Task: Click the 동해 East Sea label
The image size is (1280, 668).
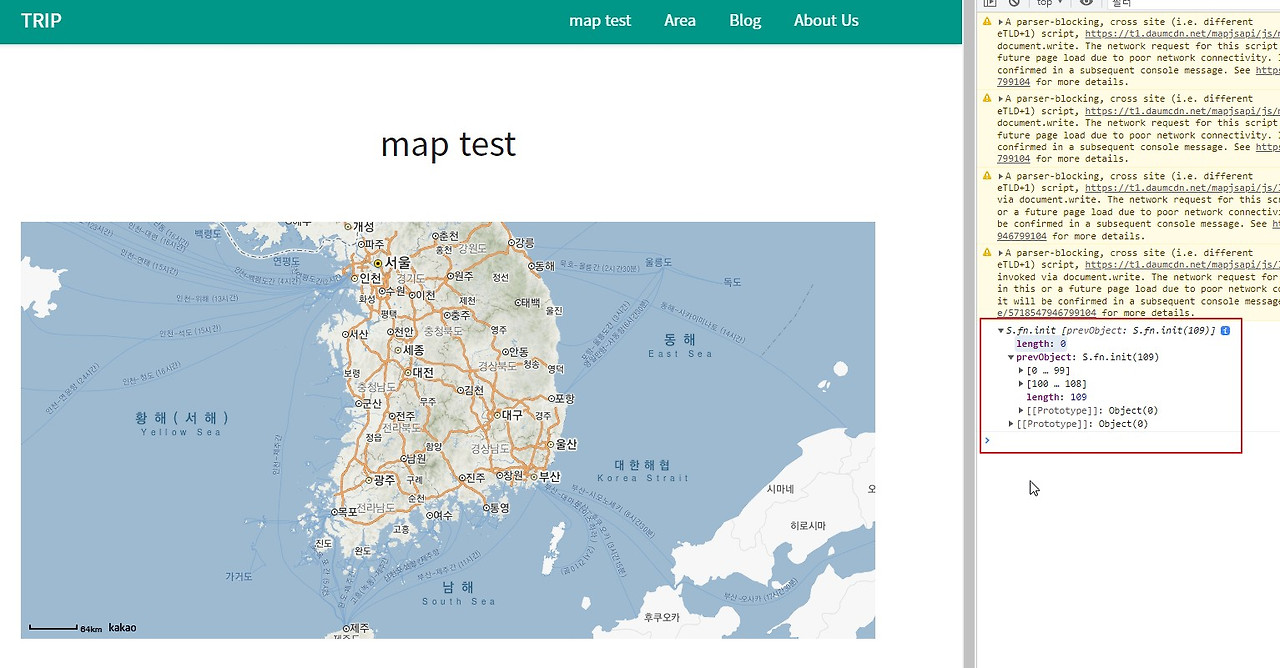Action: [680, 345]
